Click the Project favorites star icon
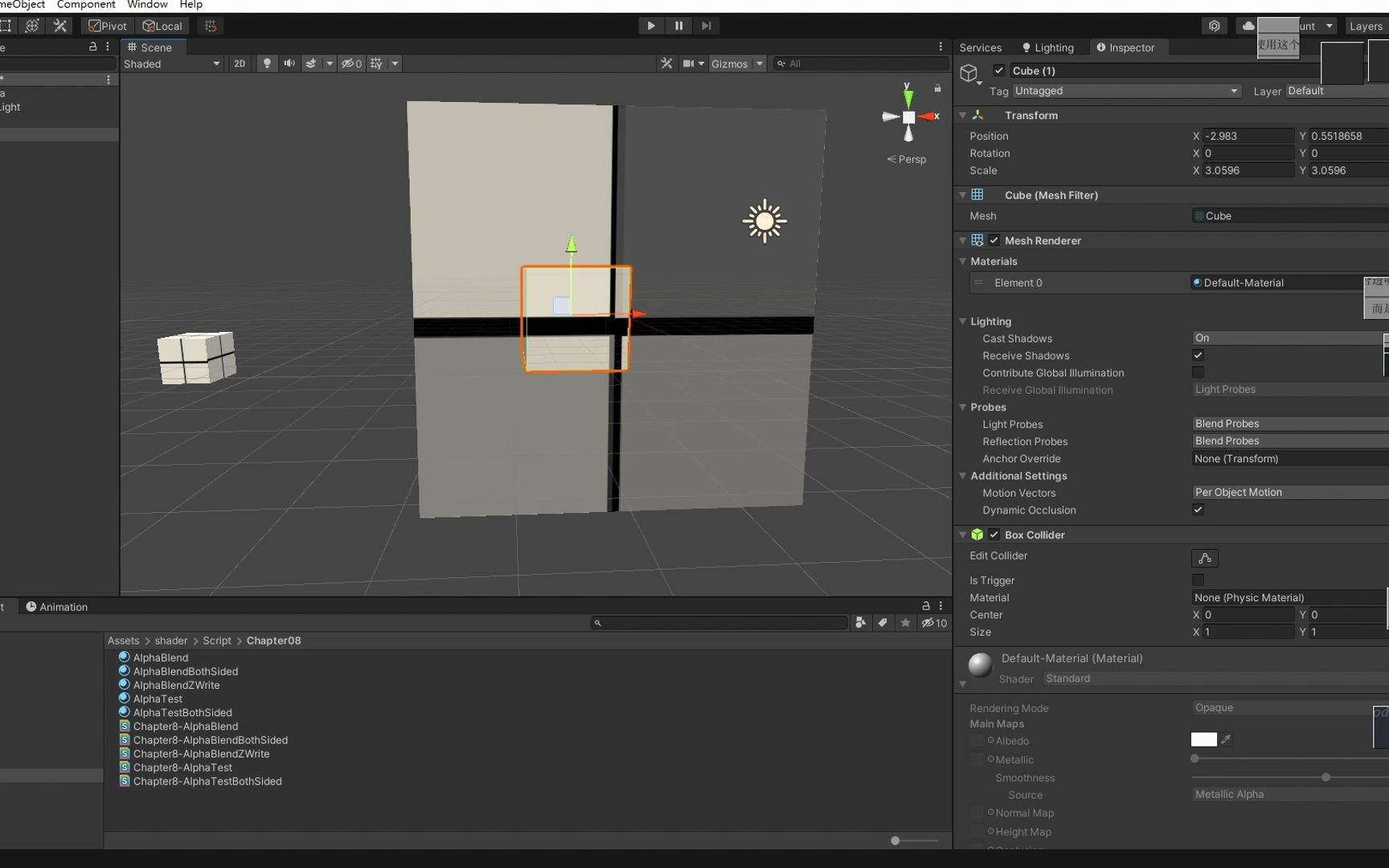Screen dimensions: 1389x868 tap(905, 623)
